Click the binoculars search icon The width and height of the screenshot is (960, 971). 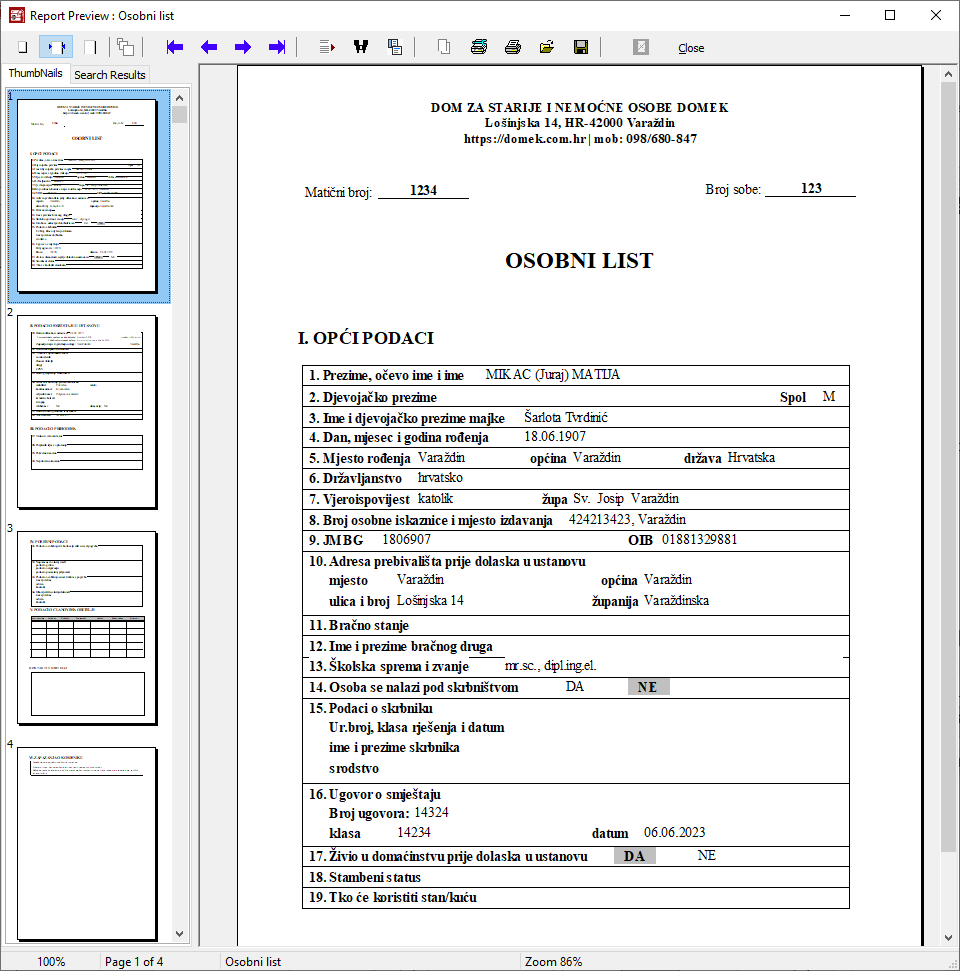coord(360,47)
